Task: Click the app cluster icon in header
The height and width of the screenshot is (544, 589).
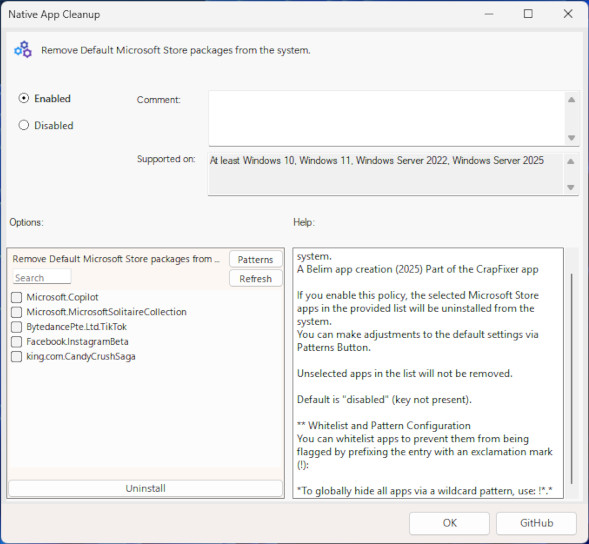Action: [23, 50]
